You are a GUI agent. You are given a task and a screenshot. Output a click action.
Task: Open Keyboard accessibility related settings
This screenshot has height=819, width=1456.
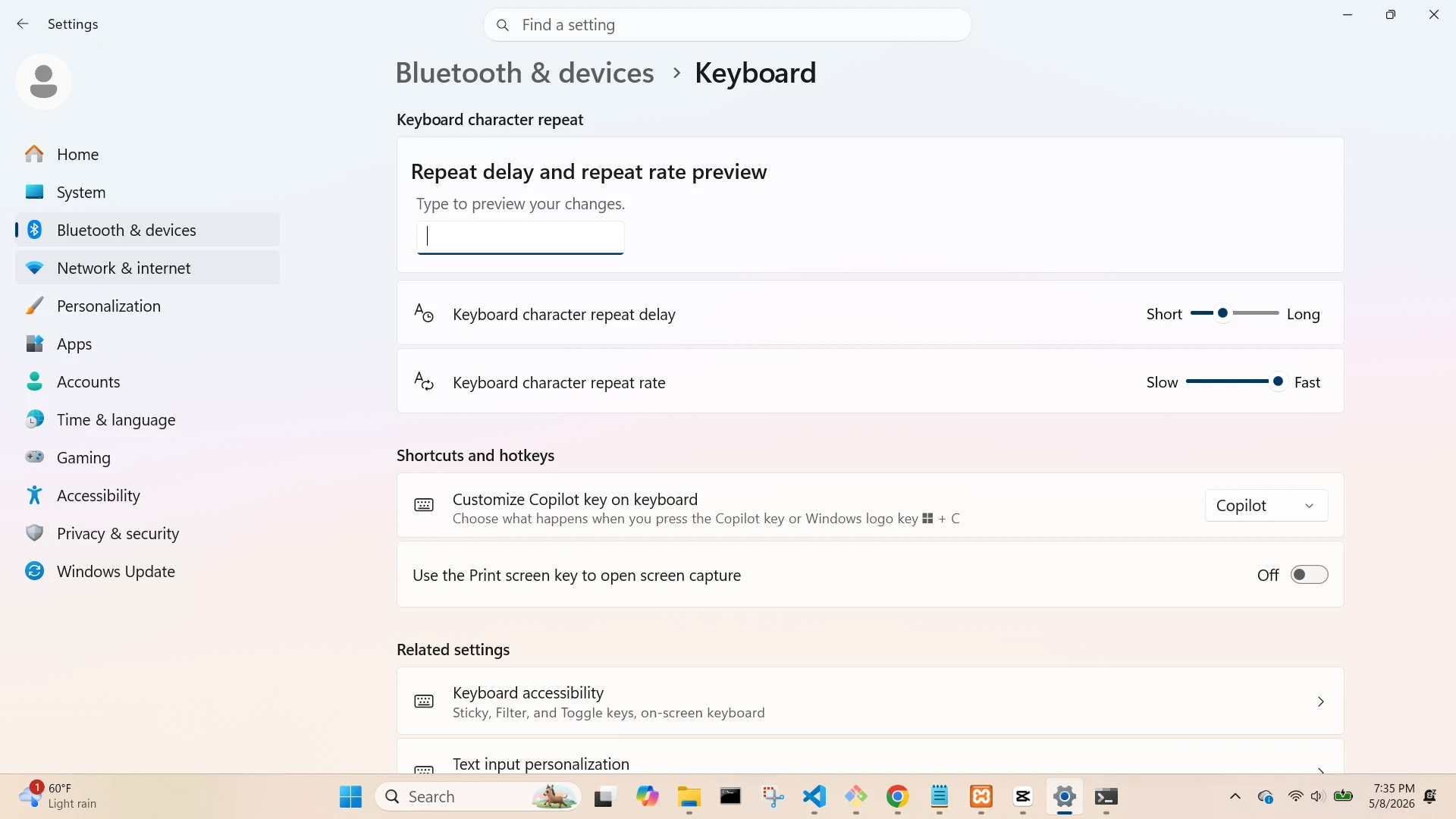[x=870, y=701]
